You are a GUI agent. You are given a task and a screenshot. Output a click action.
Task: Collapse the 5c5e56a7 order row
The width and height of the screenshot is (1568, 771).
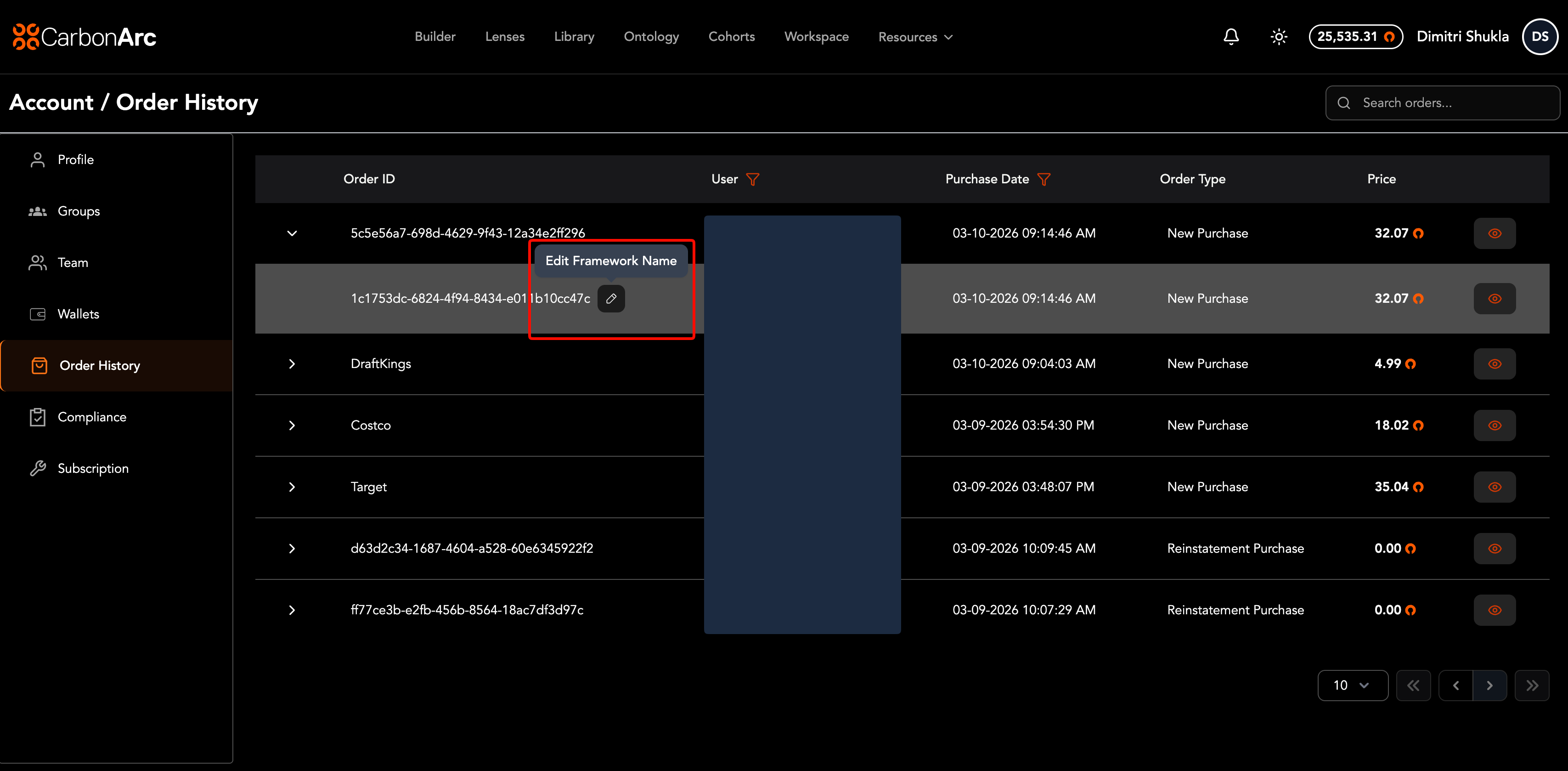(x=292, y=233)
